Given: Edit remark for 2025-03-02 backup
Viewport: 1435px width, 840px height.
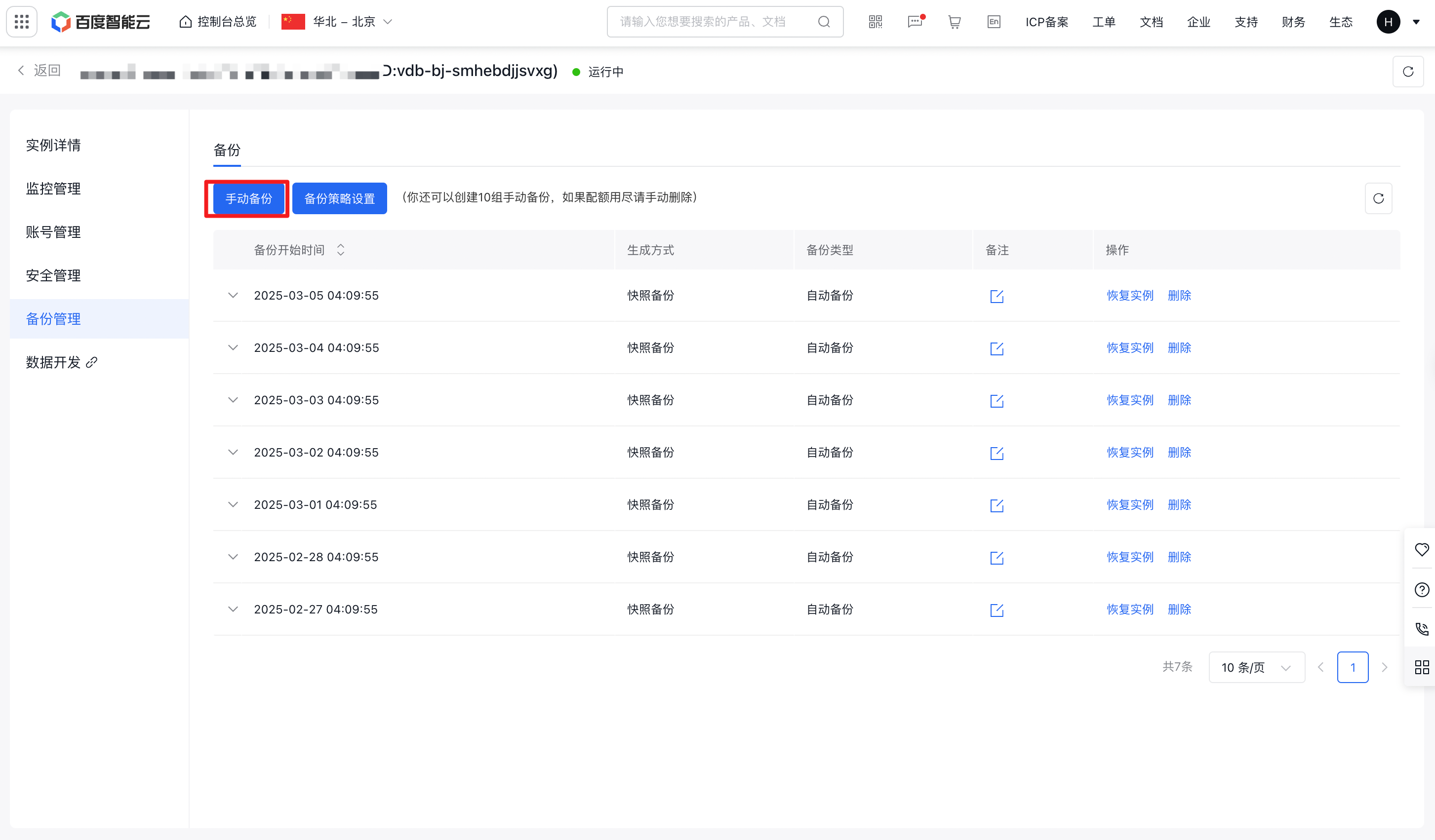Looking at the screenshot, I should coord(997,453).
